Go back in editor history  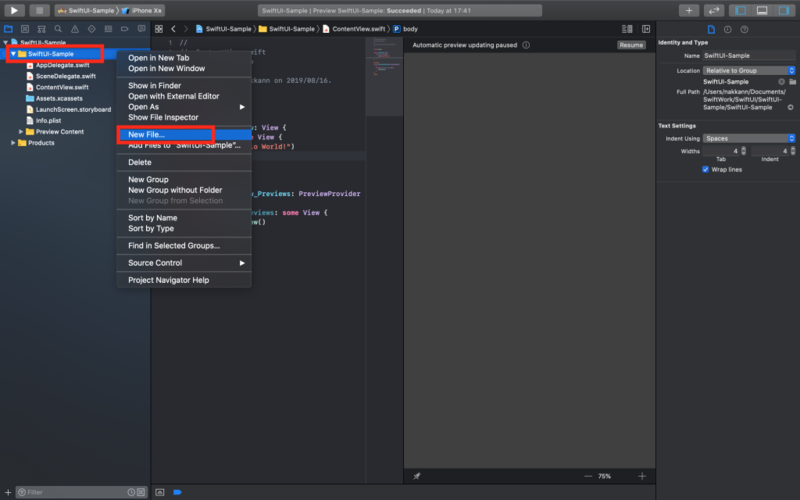(173, 29)
